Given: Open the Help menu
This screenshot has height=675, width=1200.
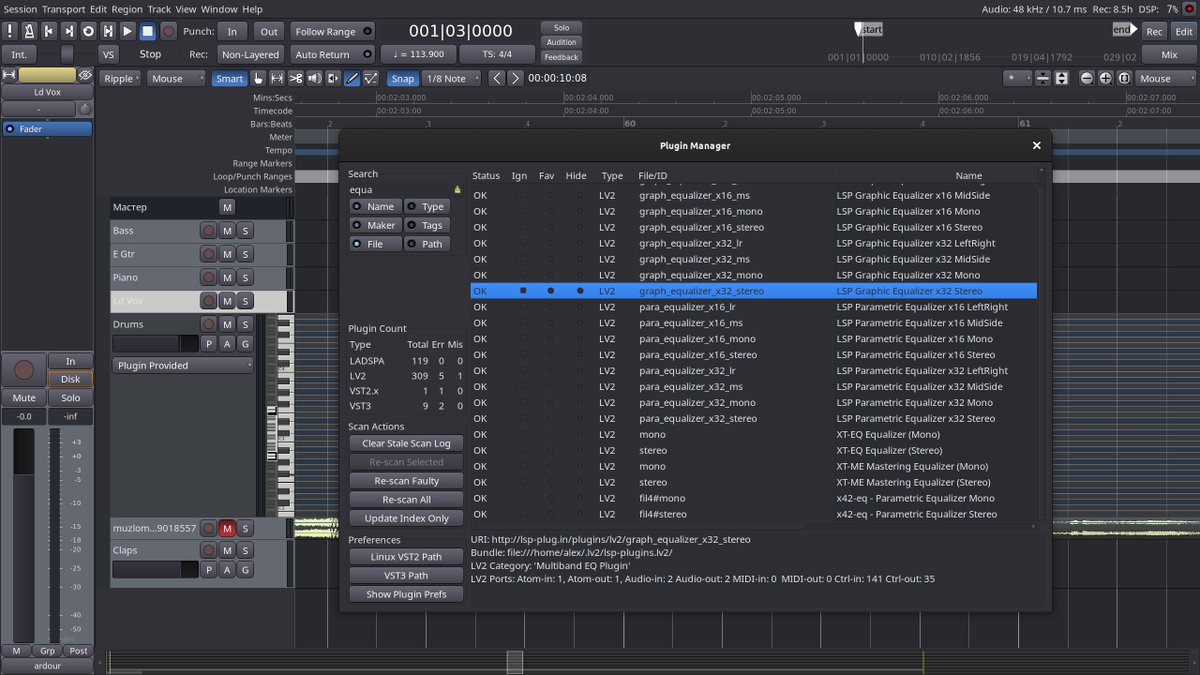Looking at the screenshot, I should [x=252, y=9].
